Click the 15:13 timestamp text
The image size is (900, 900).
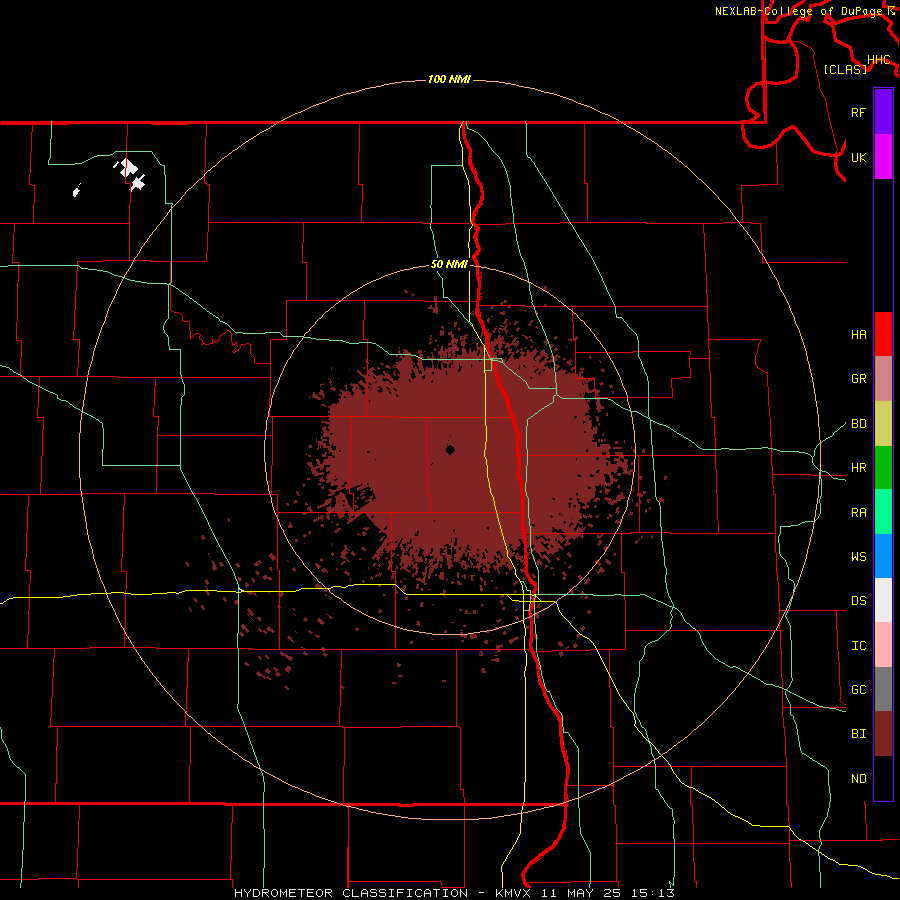[x=651, y=893]
